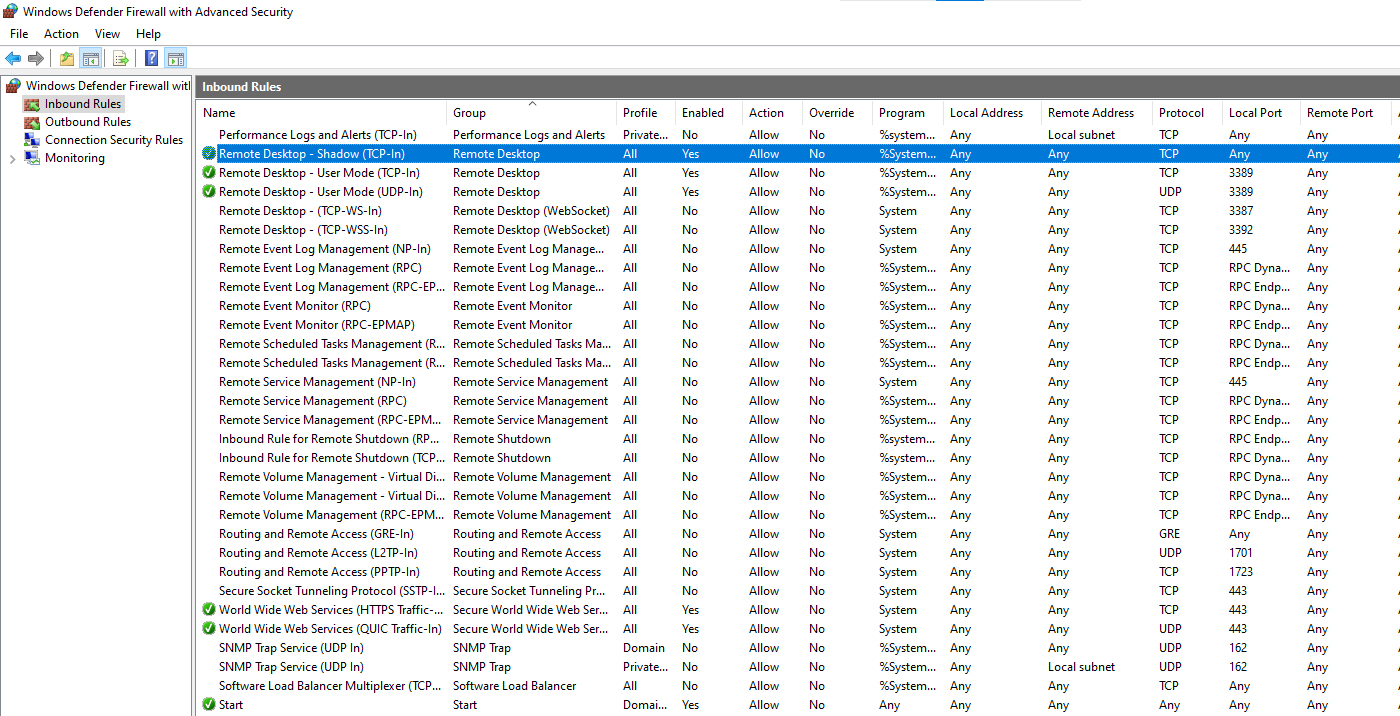This screenshot has width=1400, height=716.
Task: Toggle the Show/Hide Console Tree button
Action: [x=91, y=58]
